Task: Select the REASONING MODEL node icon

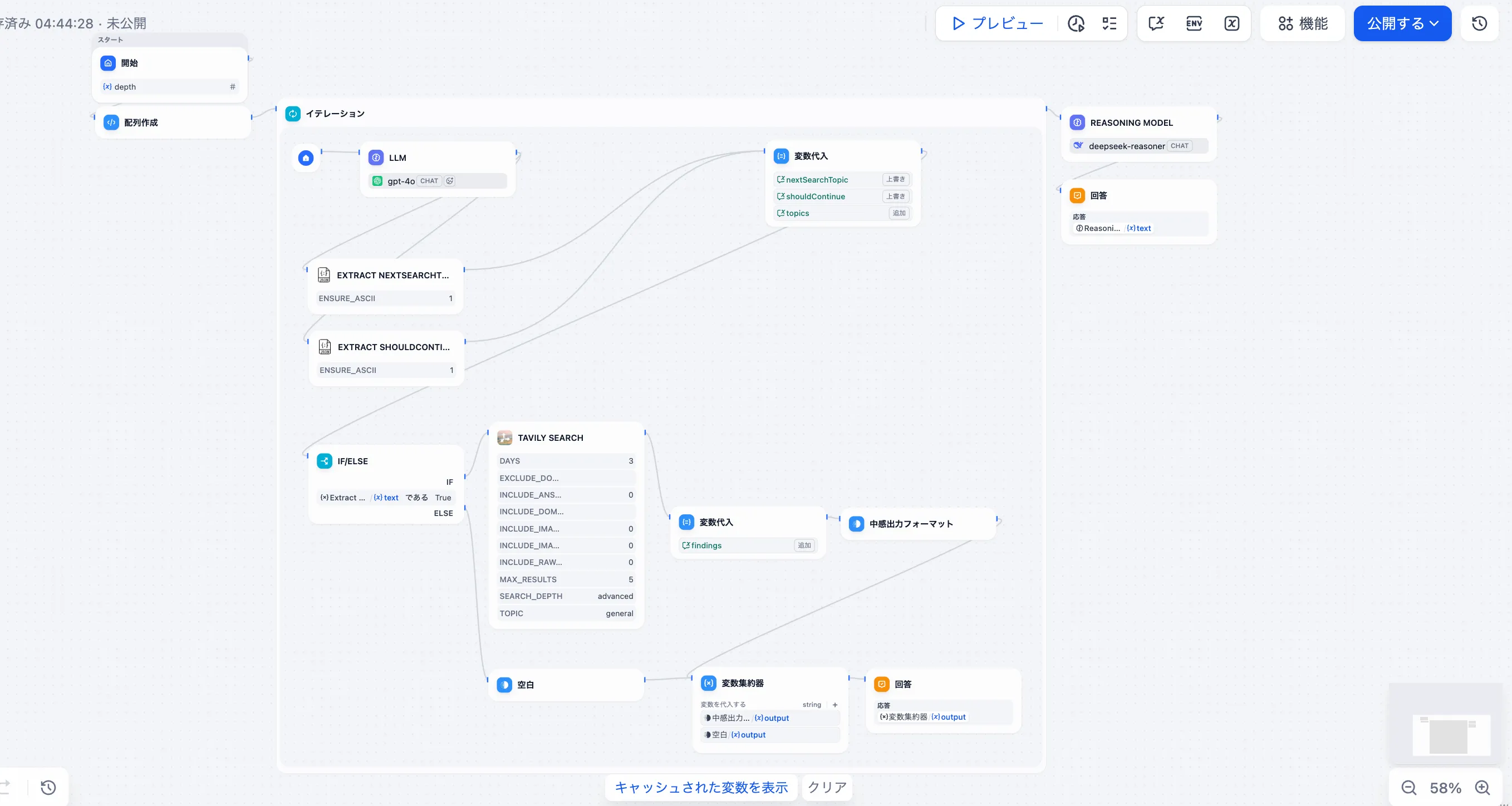Action: click(1077, 122)
